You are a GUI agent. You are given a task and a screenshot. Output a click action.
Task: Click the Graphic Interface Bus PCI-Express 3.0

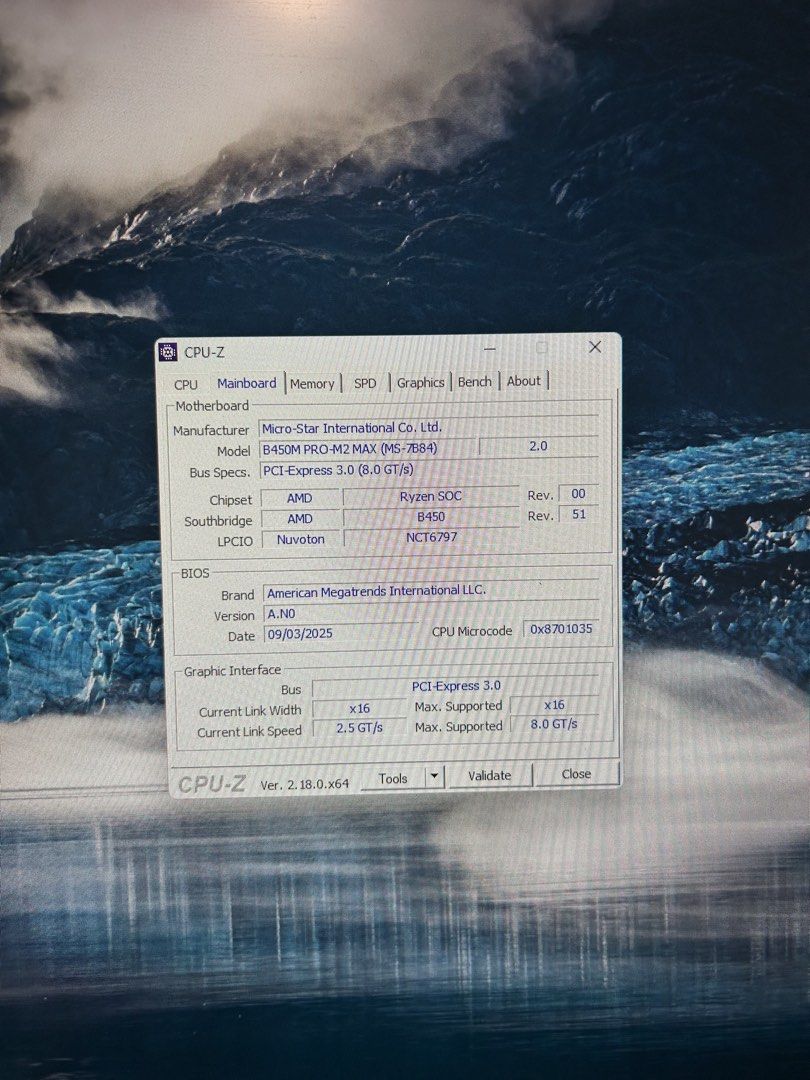point(455,686)
